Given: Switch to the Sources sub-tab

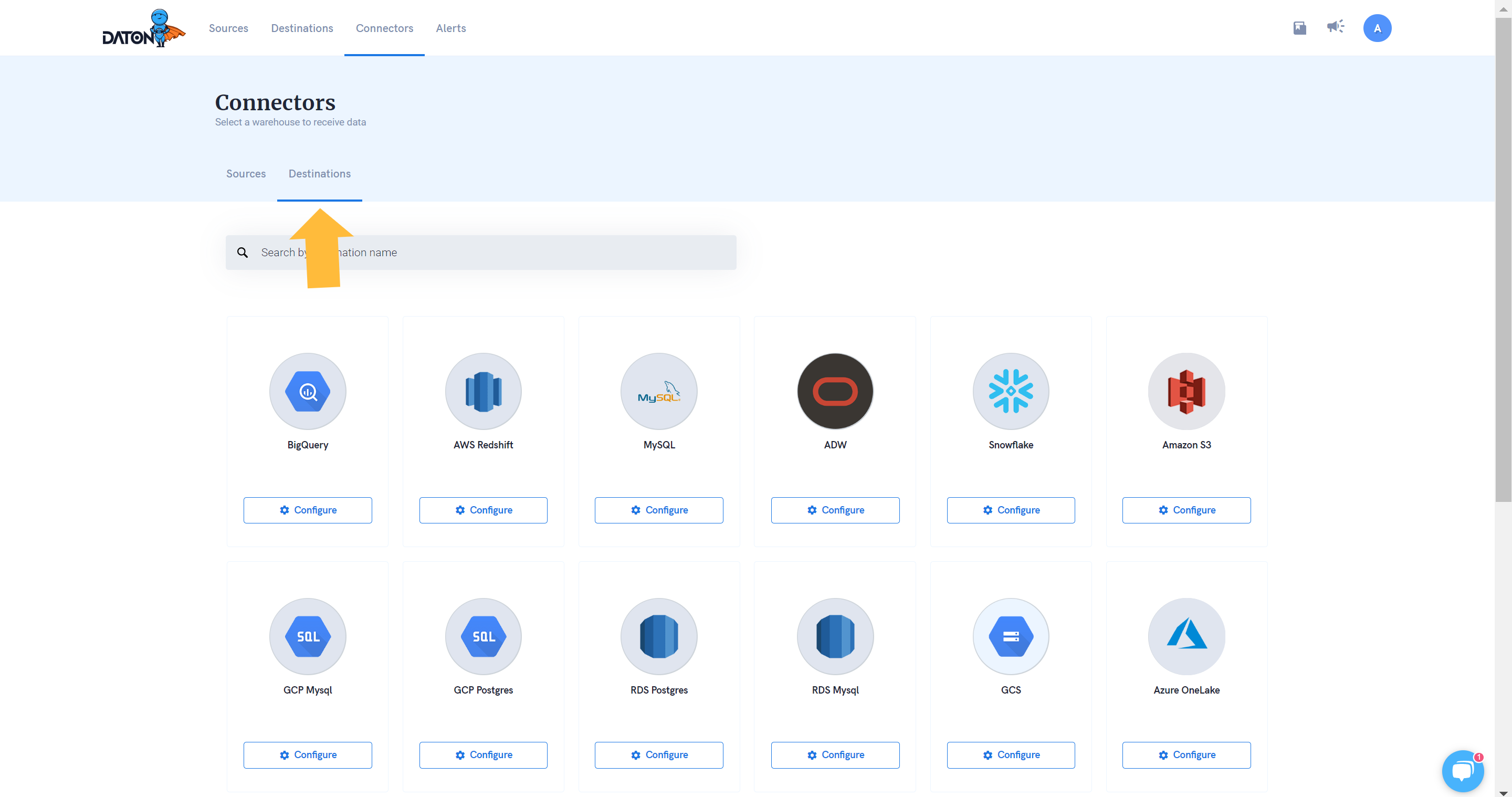Looking at the screenshot, I should click(x=245, y=174).
